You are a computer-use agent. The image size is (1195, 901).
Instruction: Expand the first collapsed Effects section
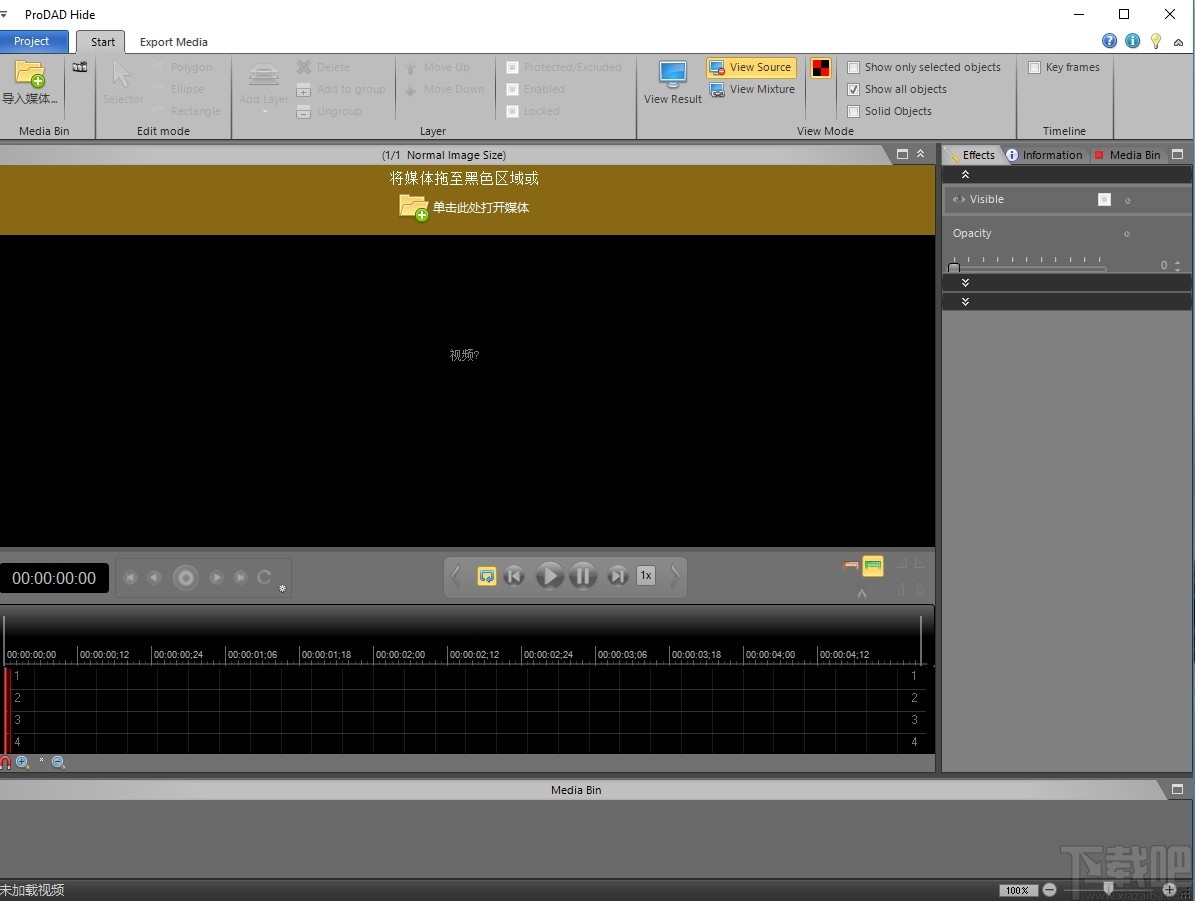pyautogui.click(x=966, y=283)
